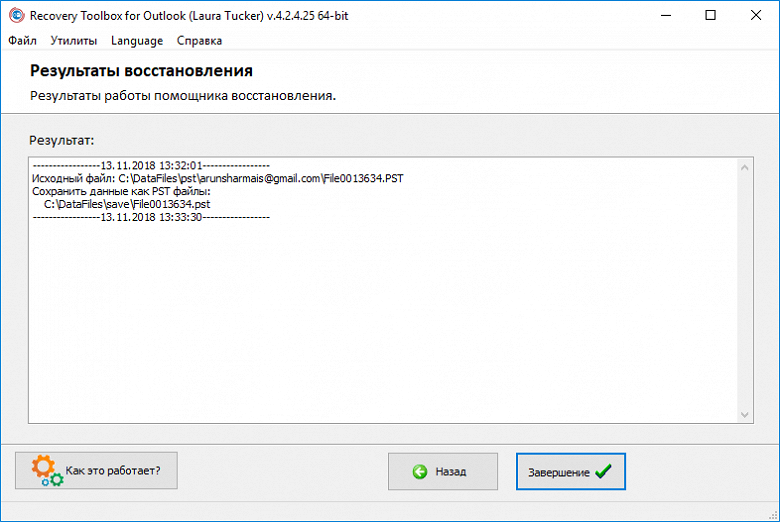Click the green back arrow icon
Screen dimensions: 780x522
point(420,472)
